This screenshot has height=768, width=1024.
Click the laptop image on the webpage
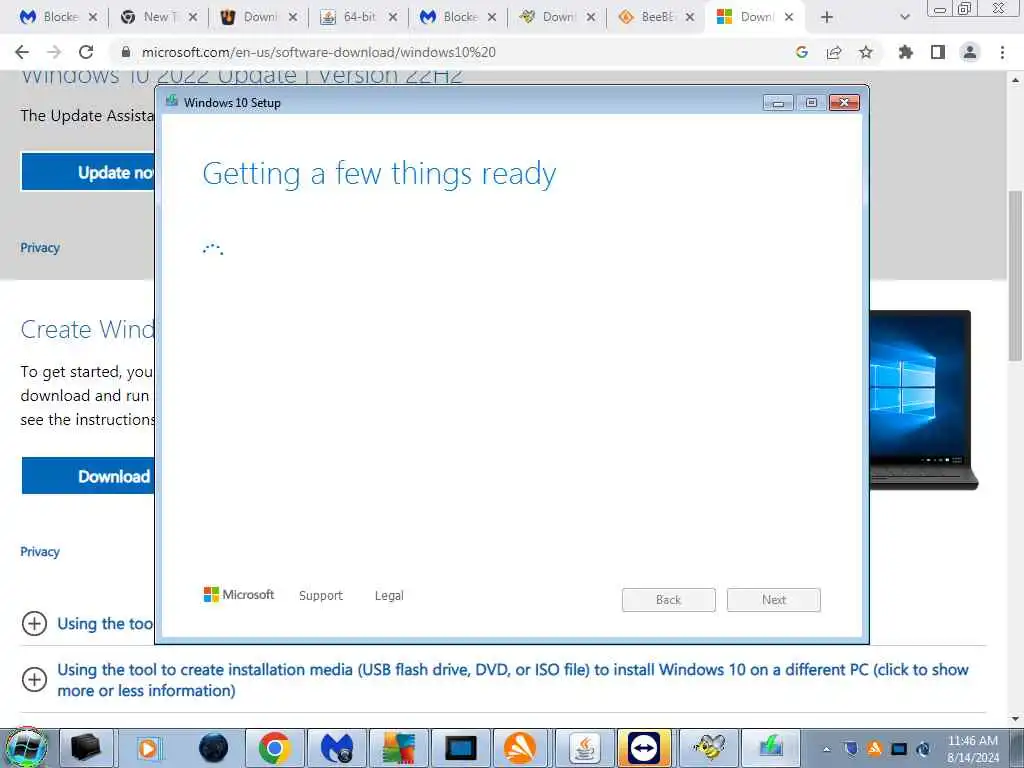tap(923, 400)
